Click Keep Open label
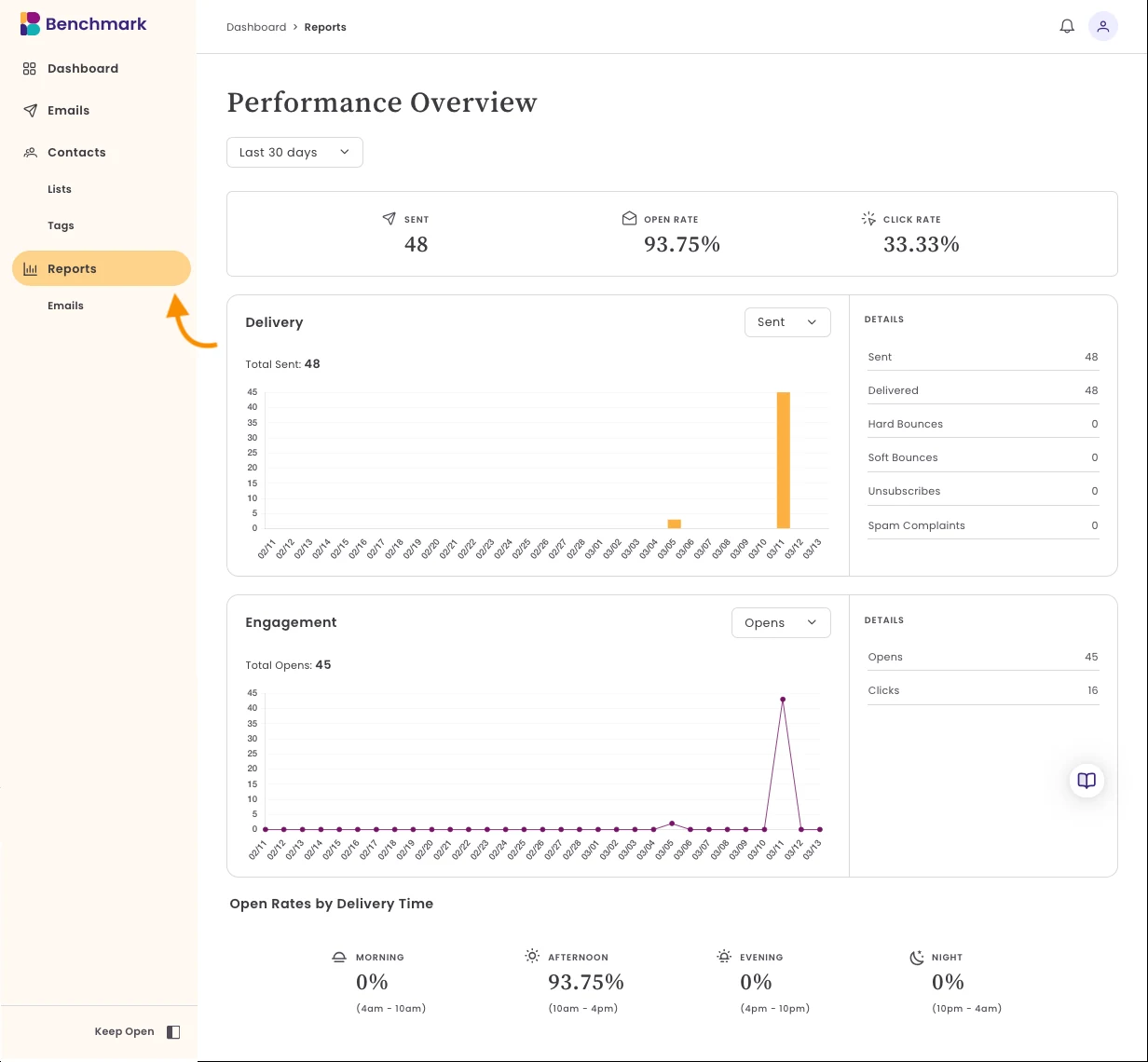 (124, 1031)
